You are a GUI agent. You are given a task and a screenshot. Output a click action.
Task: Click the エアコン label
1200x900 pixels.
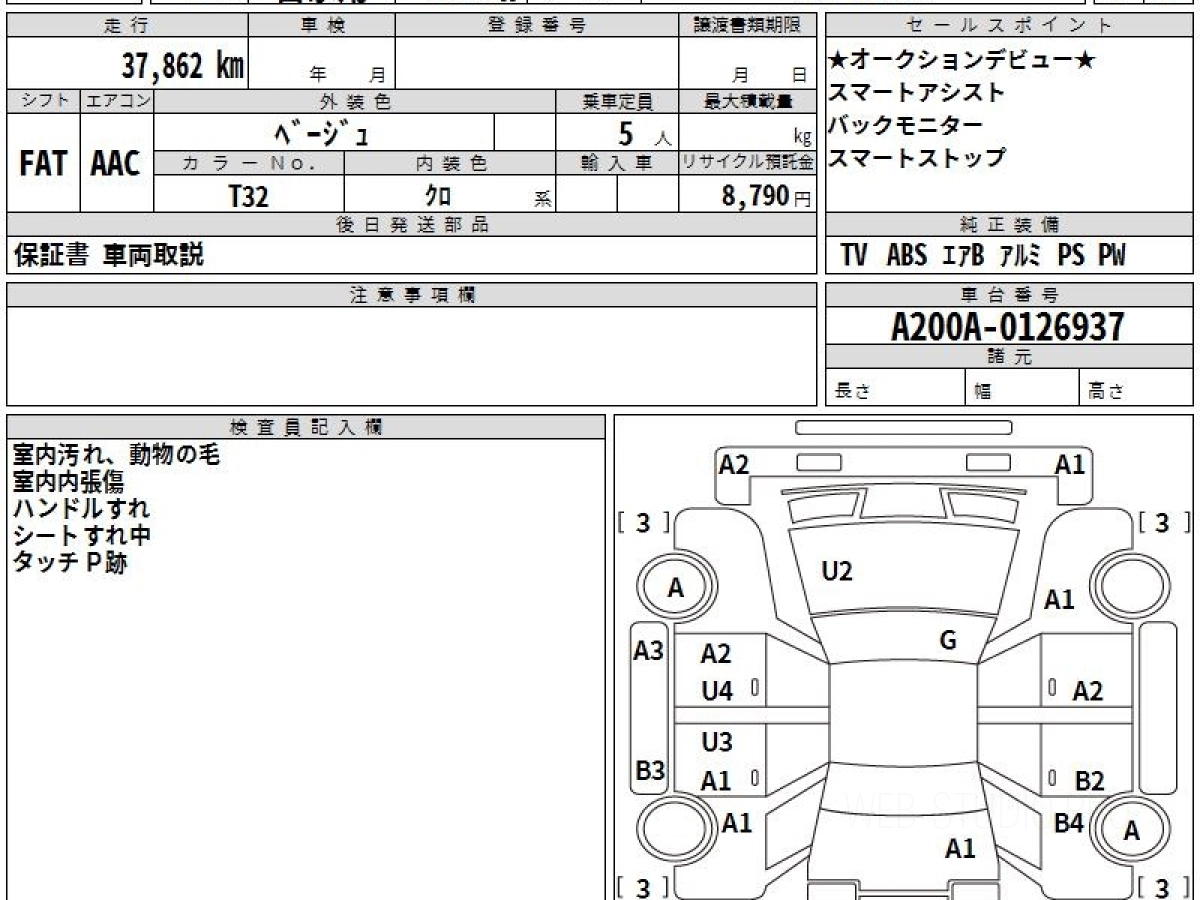[x=117, y=101]
